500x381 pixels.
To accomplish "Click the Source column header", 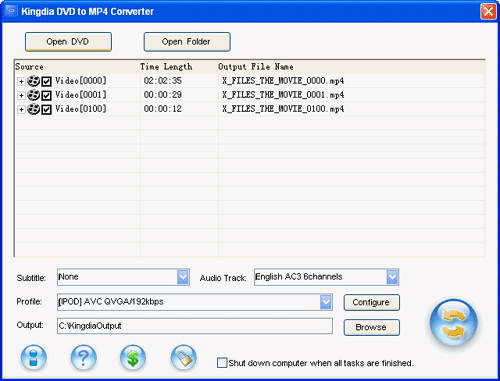I will [x=77, y=67].
